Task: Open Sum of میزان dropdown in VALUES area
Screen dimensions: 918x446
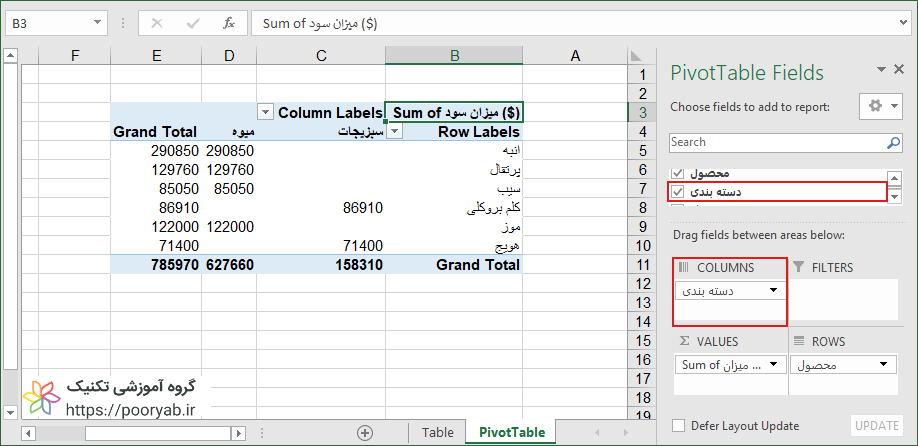Action: coord(773,365)
